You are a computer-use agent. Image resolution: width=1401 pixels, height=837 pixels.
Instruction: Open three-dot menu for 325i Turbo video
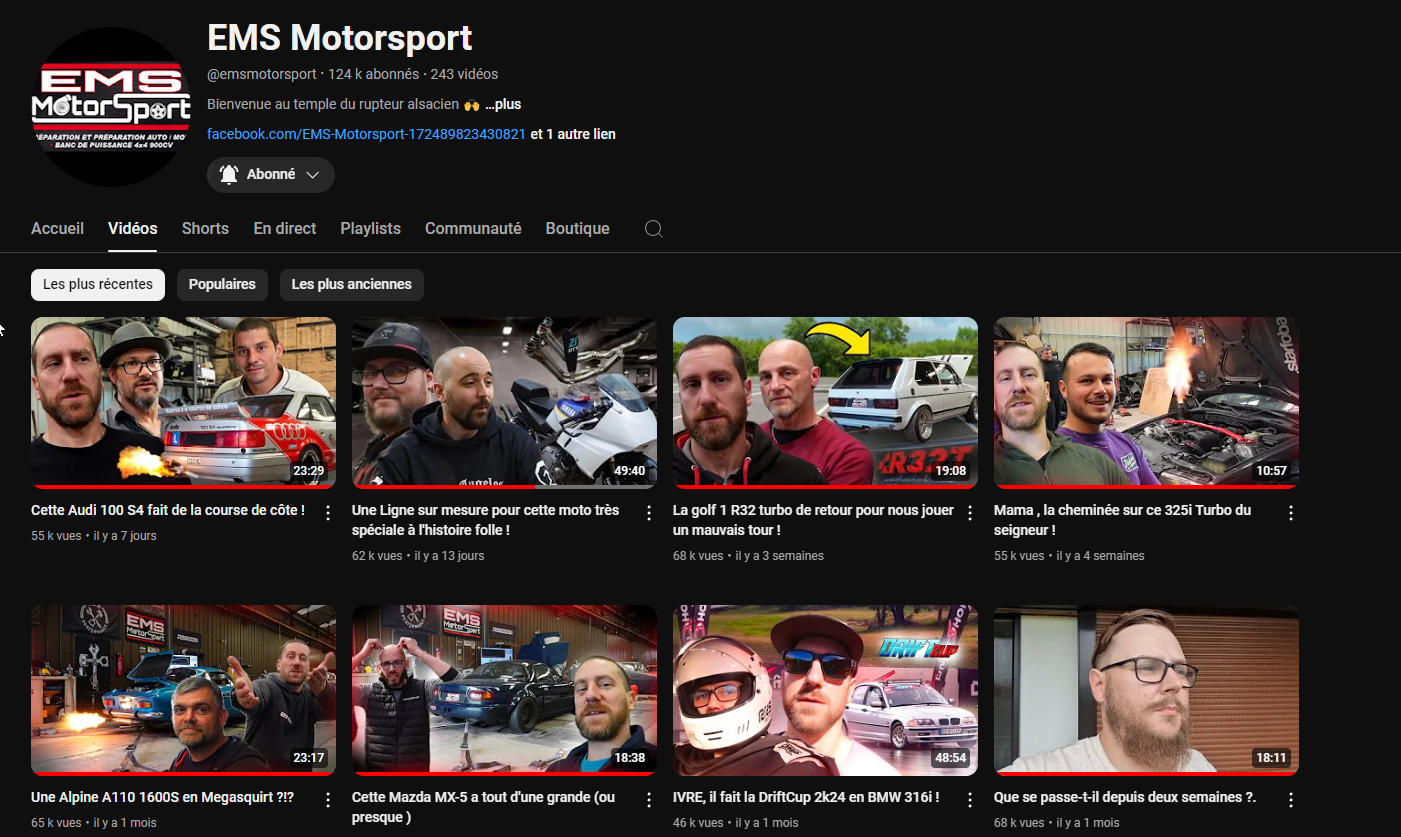coord(1291,513)
